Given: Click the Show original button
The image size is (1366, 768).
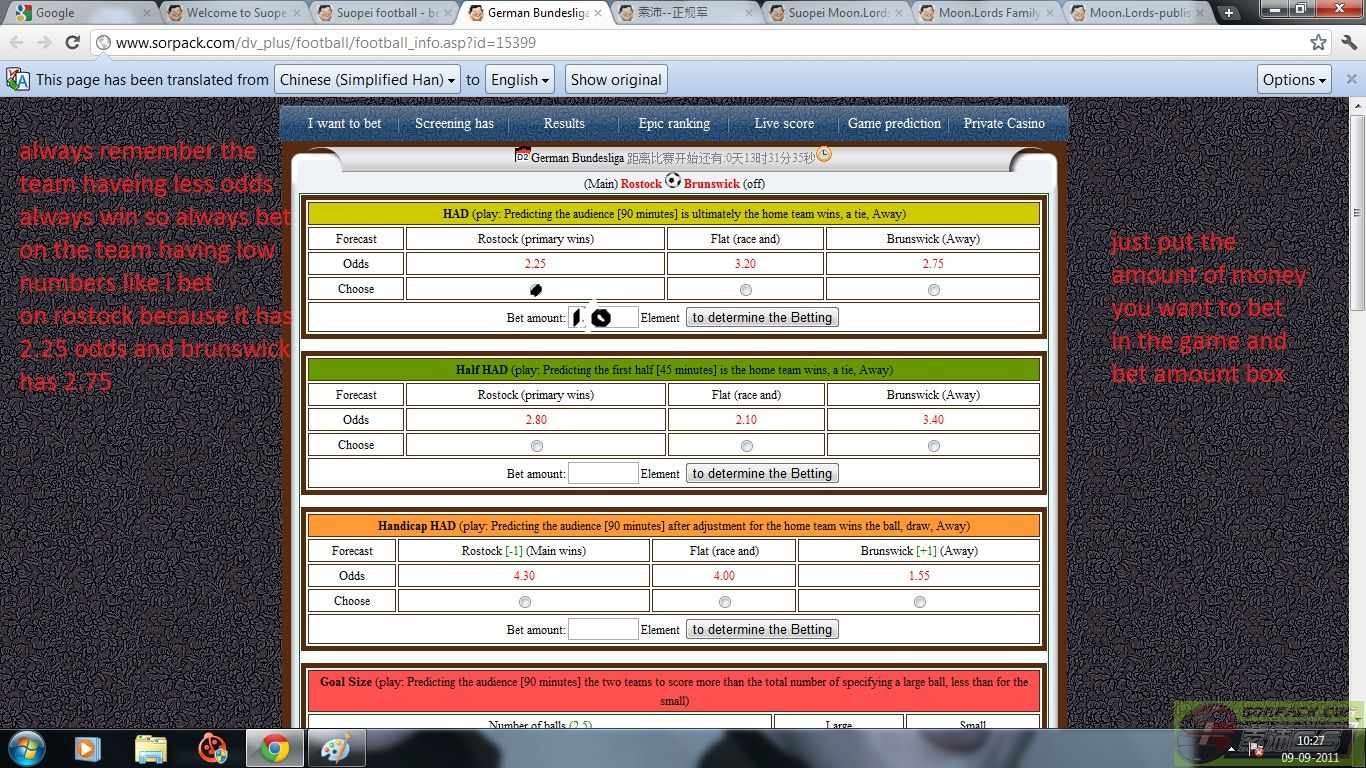Looking at the screenshot, I should (x=616, y=80).
